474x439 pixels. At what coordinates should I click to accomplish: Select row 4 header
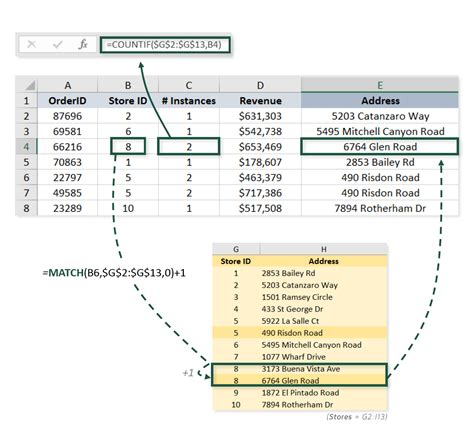tap(26, 147)
